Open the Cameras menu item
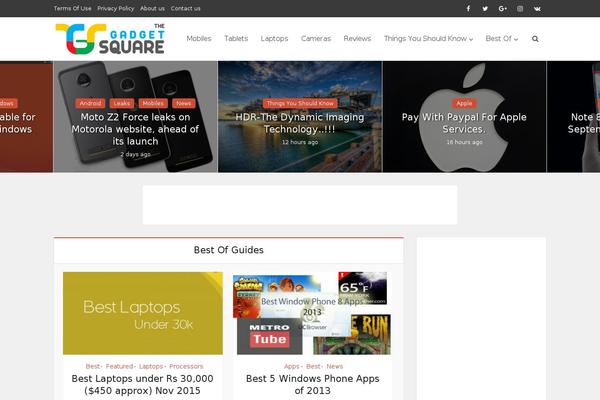This screenshot has height=400, width=600. 316,39
